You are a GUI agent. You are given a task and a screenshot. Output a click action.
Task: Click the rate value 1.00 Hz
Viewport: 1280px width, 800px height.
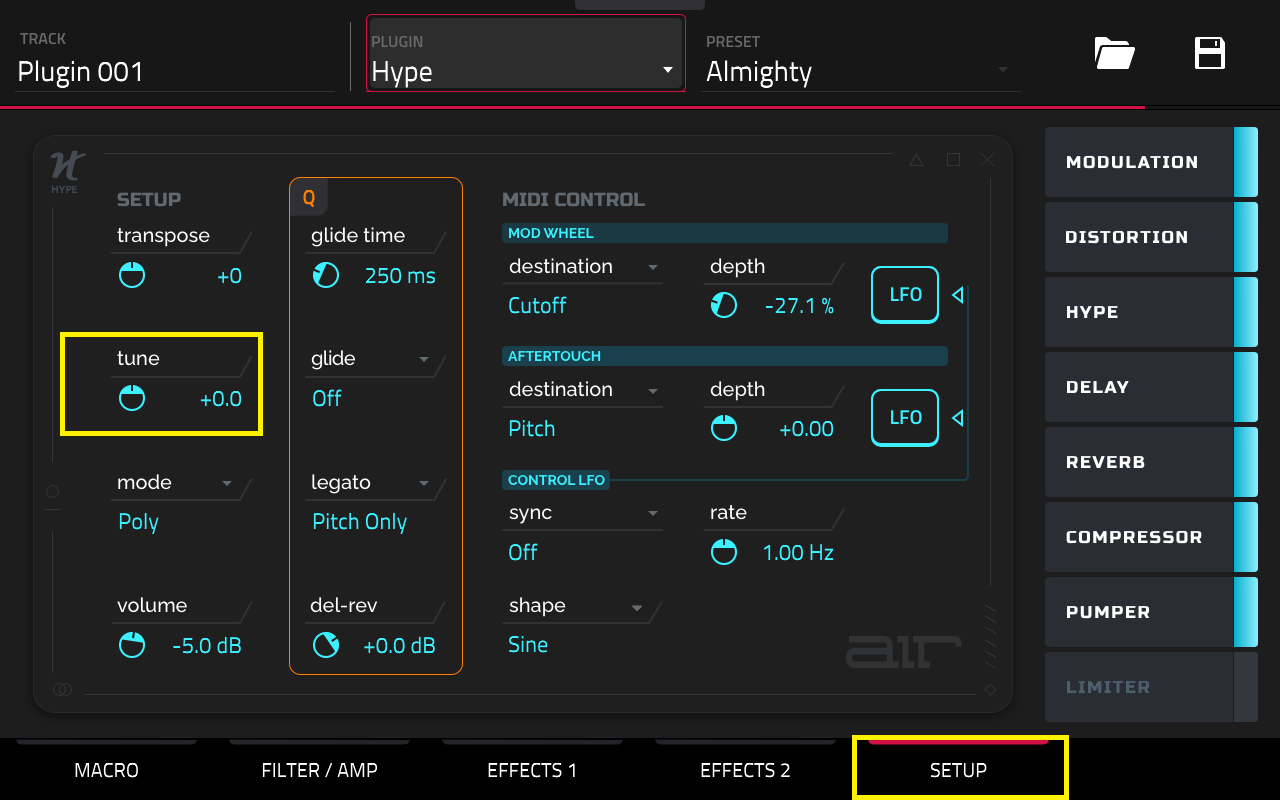(x=798, y=552)
